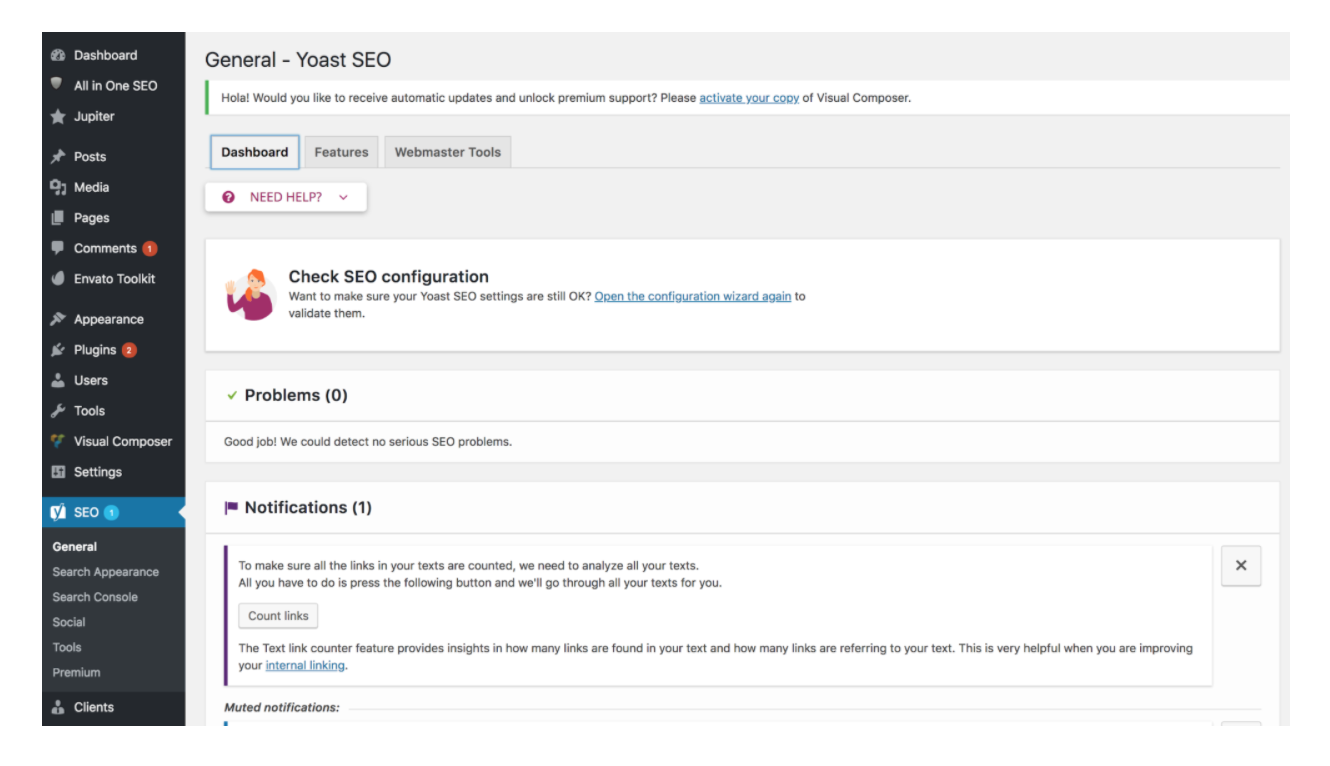This screenshot has height=766, width=1330.
Task: Click the SEO notification count badge
Action: pos(111,512)
